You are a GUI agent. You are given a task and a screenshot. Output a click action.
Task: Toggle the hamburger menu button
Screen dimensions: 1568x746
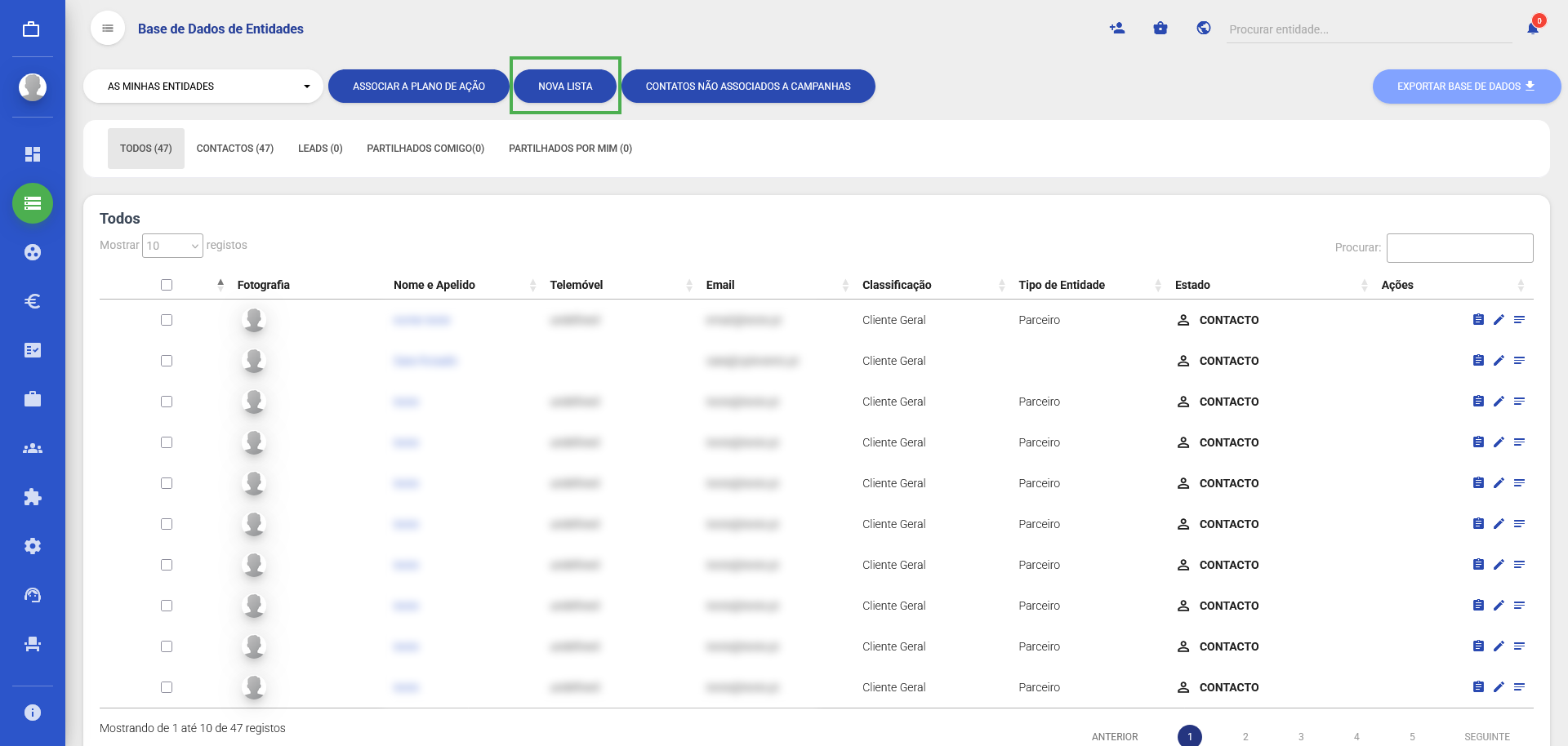coord(108,29)
